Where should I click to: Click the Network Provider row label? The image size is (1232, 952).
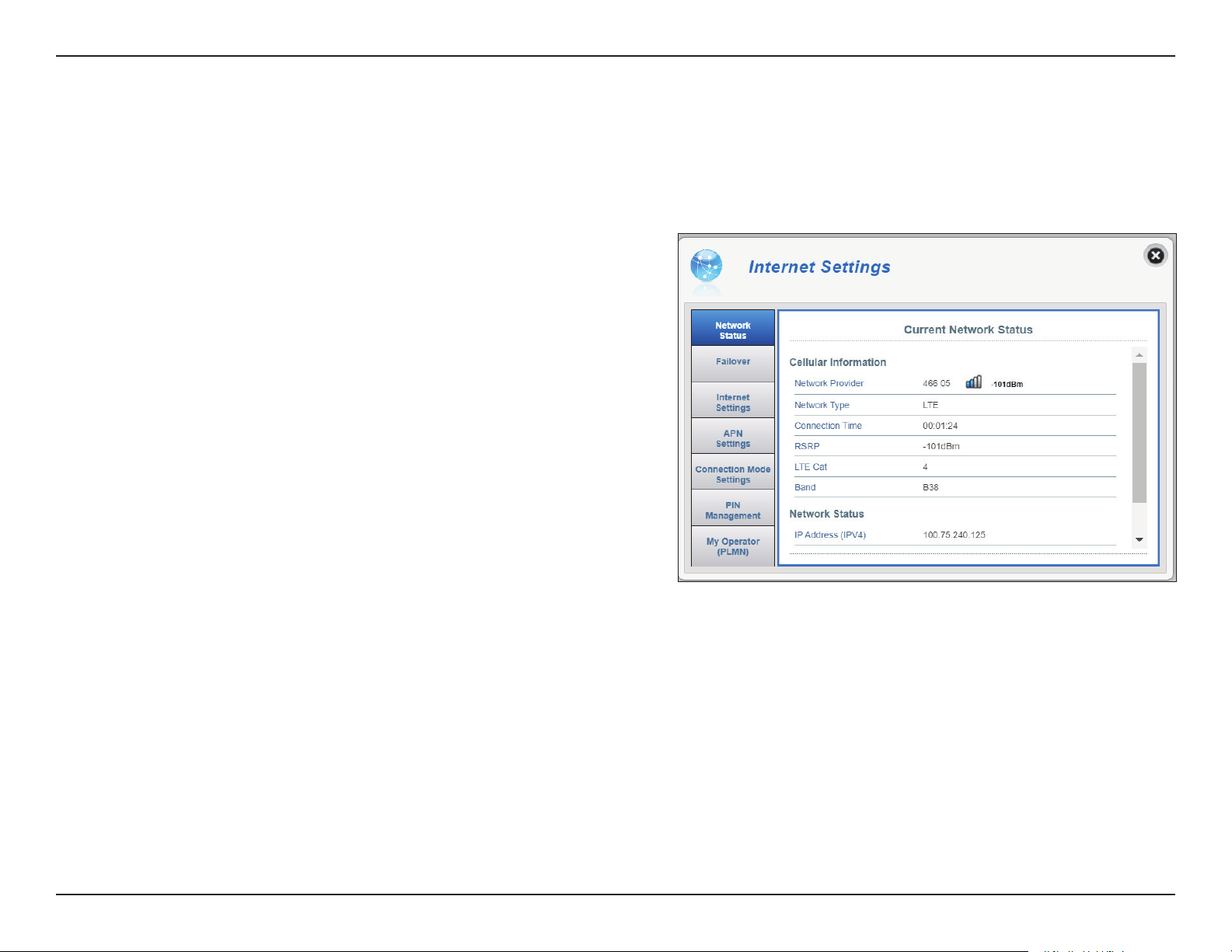[x=829, y=383]
